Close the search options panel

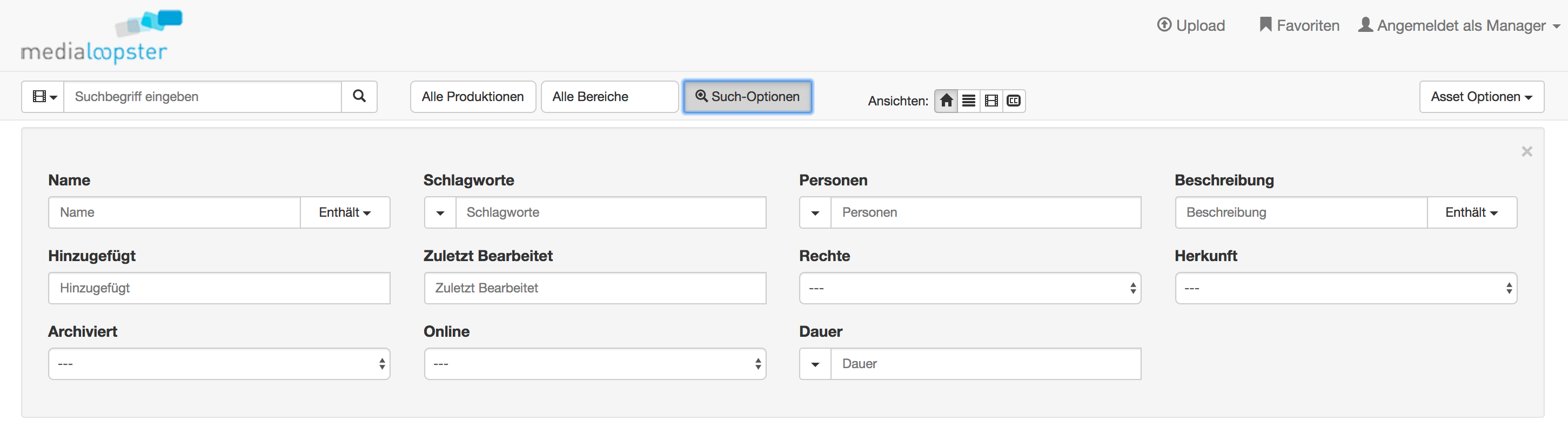pyautogui.click(x=1526, y=151)
